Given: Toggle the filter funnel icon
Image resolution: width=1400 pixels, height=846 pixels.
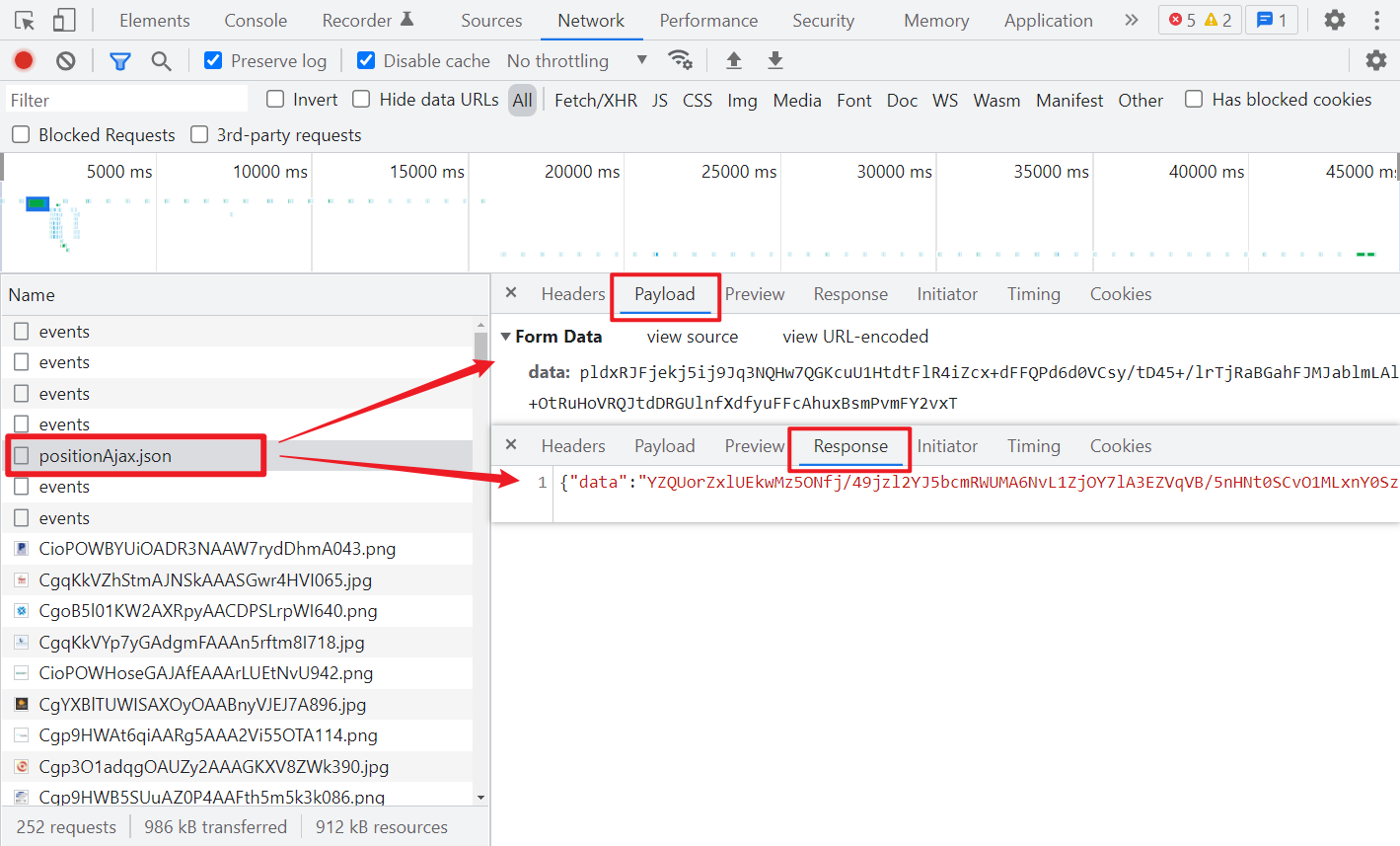Looking at the screenshot, I should tap(120, 61).
